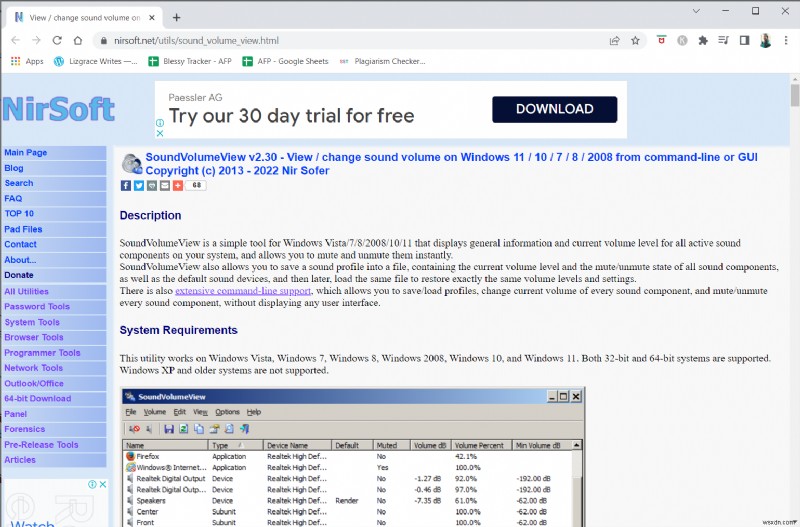Click the SoundVolumeView screenshot image
Screen dimensions: 800x527
click(x=353, y=457)
